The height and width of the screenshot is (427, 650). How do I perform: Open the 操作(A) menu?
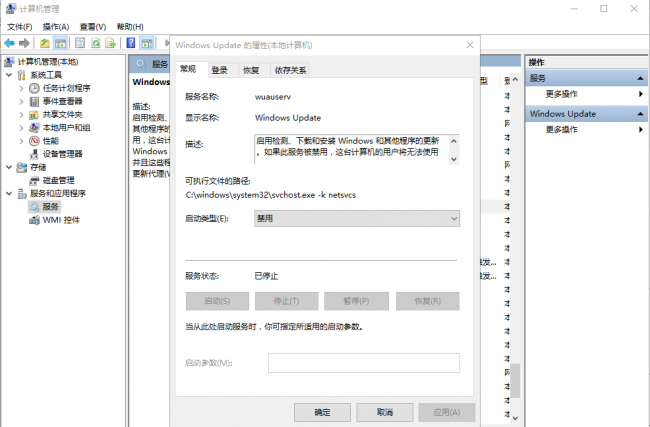point(56,27)
